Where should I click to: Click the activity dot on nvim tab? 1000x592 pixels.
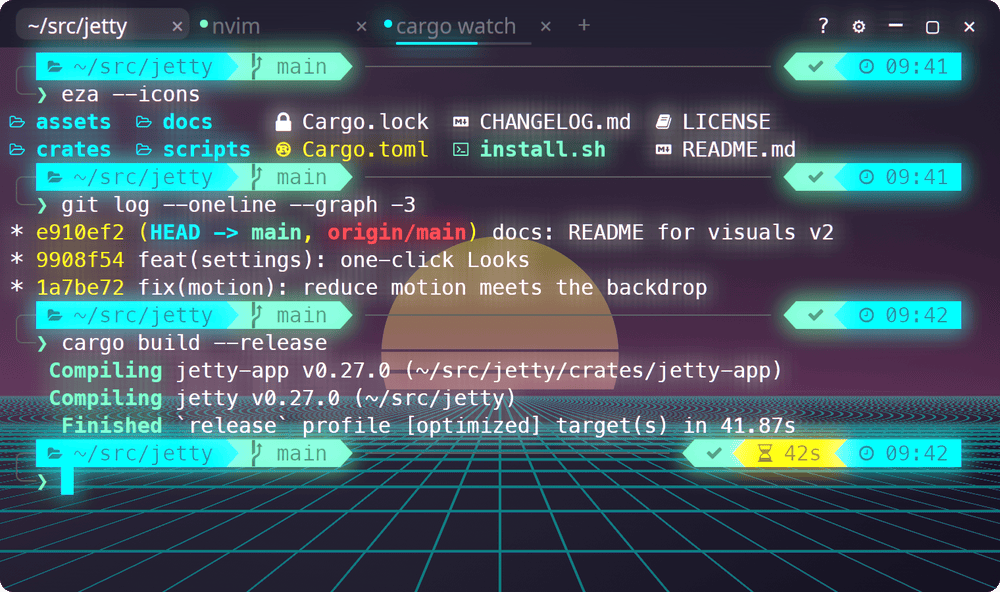(204, 24)
